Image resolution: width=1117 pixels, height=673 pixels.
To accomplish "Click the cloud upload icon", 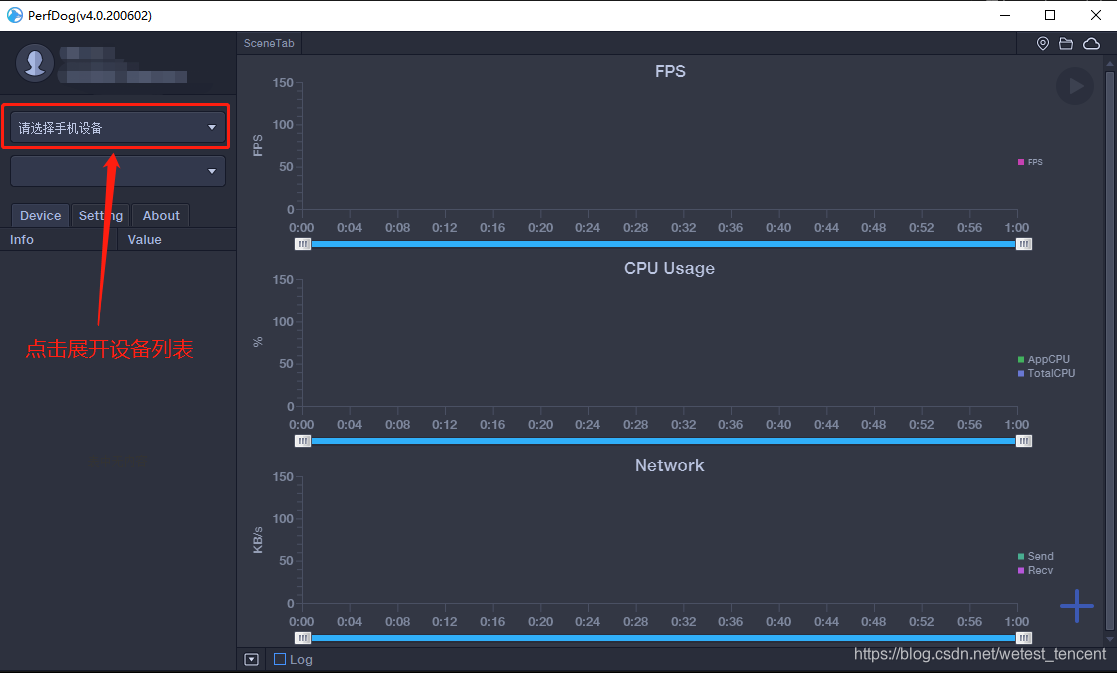I will (1091, 43).
